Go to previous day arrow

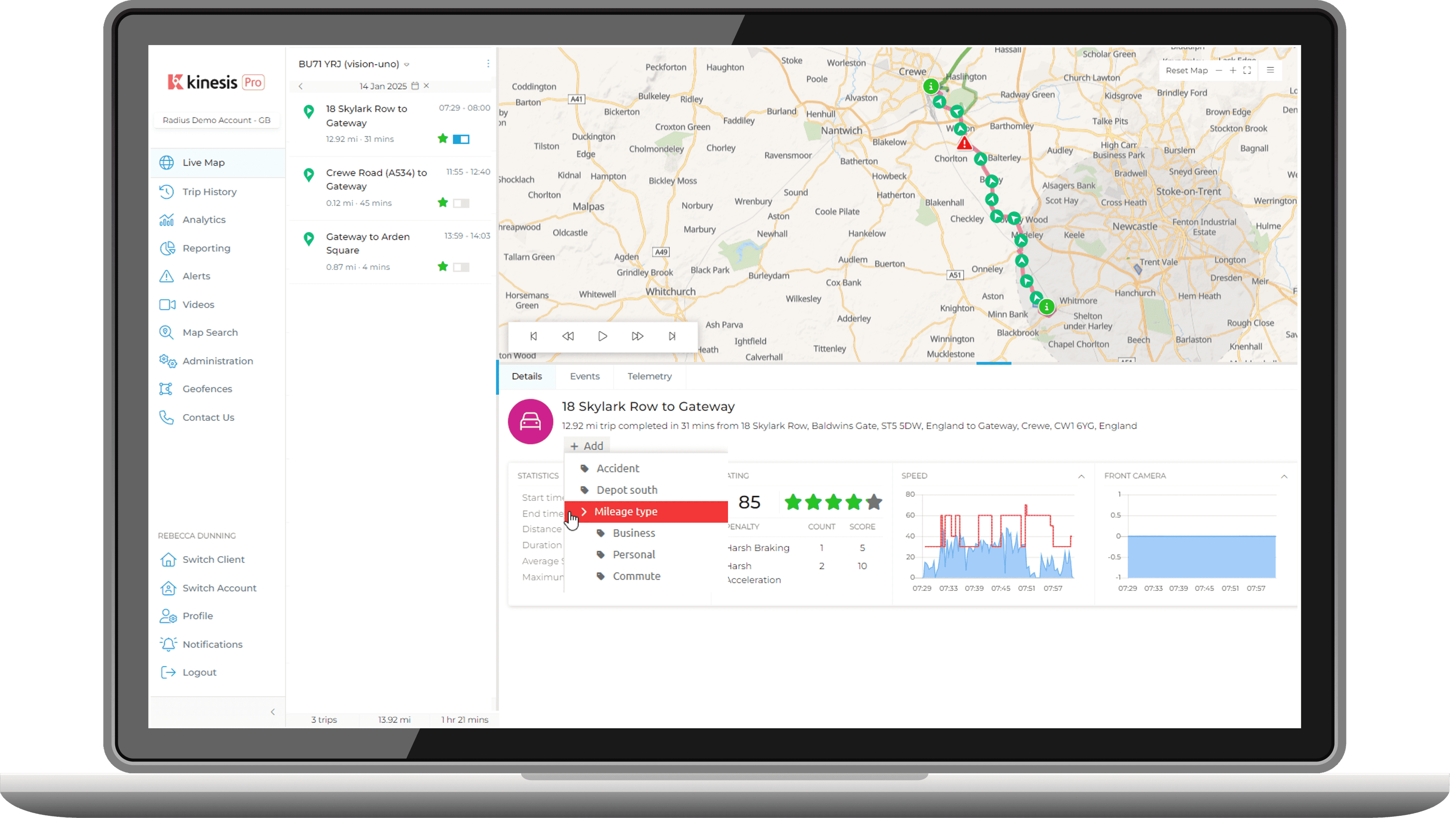(x=301, y=86)
